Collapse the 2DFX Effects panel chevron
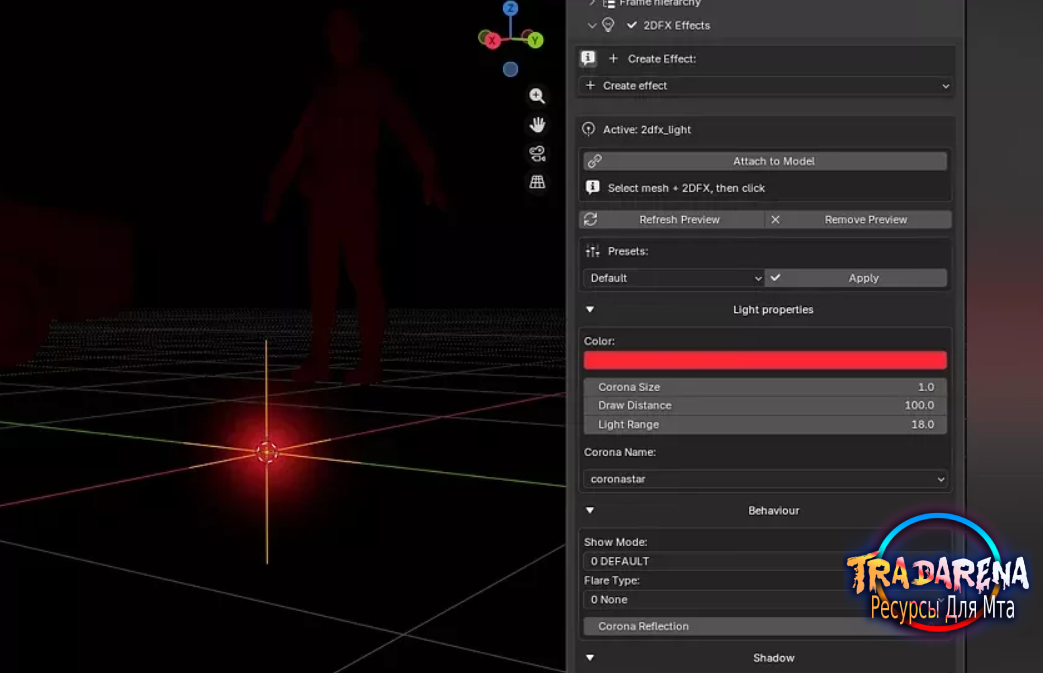Image resolution: width=1043 pixels, height=673 pixels. (x=591, y=25)
